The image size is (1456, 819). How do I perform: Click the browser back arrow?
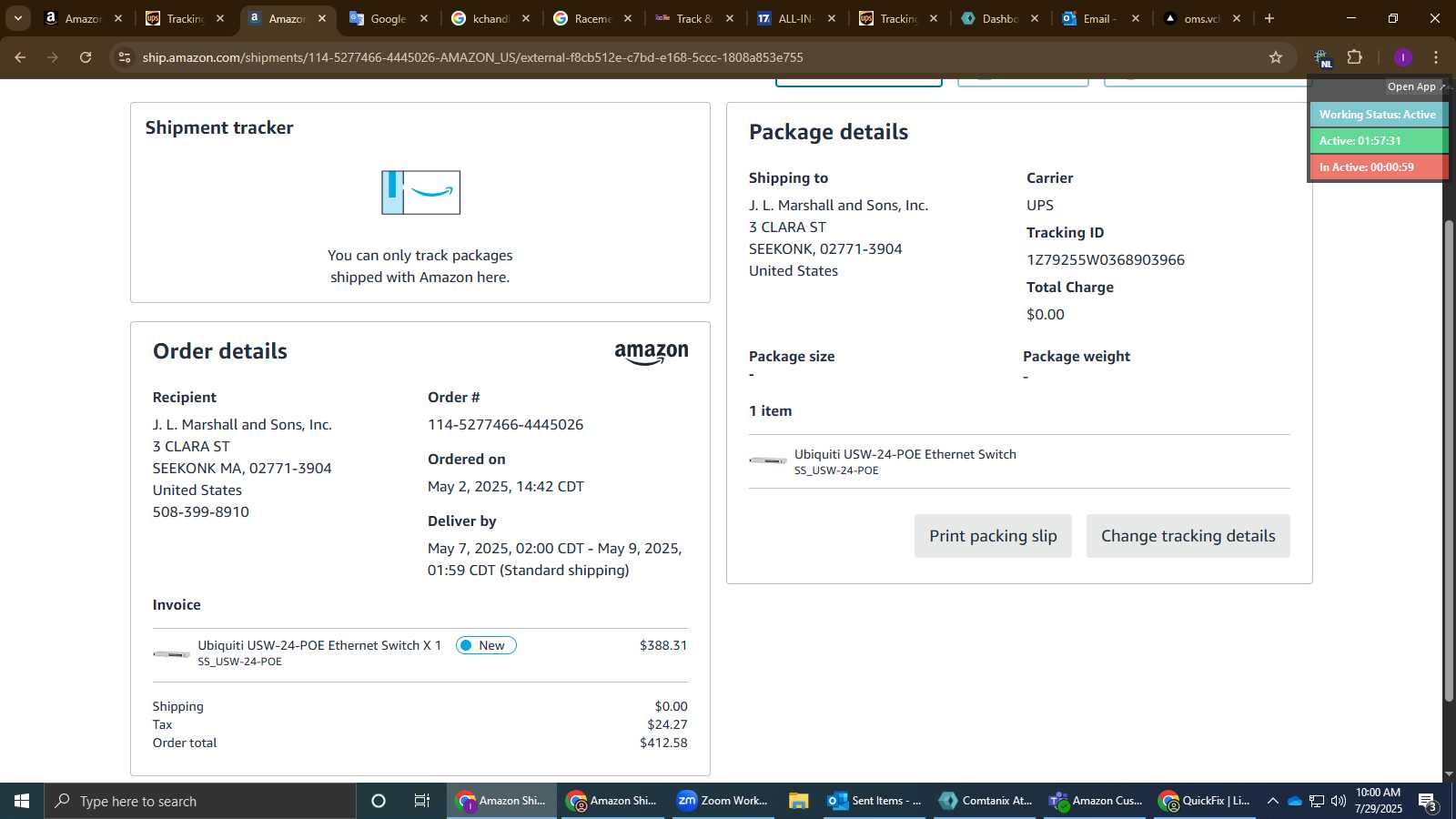pyautogui.click(x=20, y=57)
